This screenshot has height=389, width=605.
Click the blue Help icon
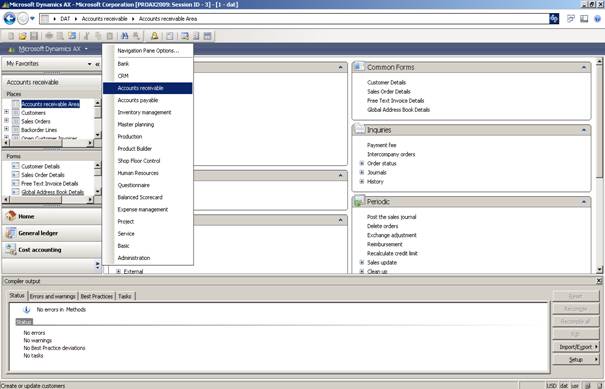click(597, 19)
